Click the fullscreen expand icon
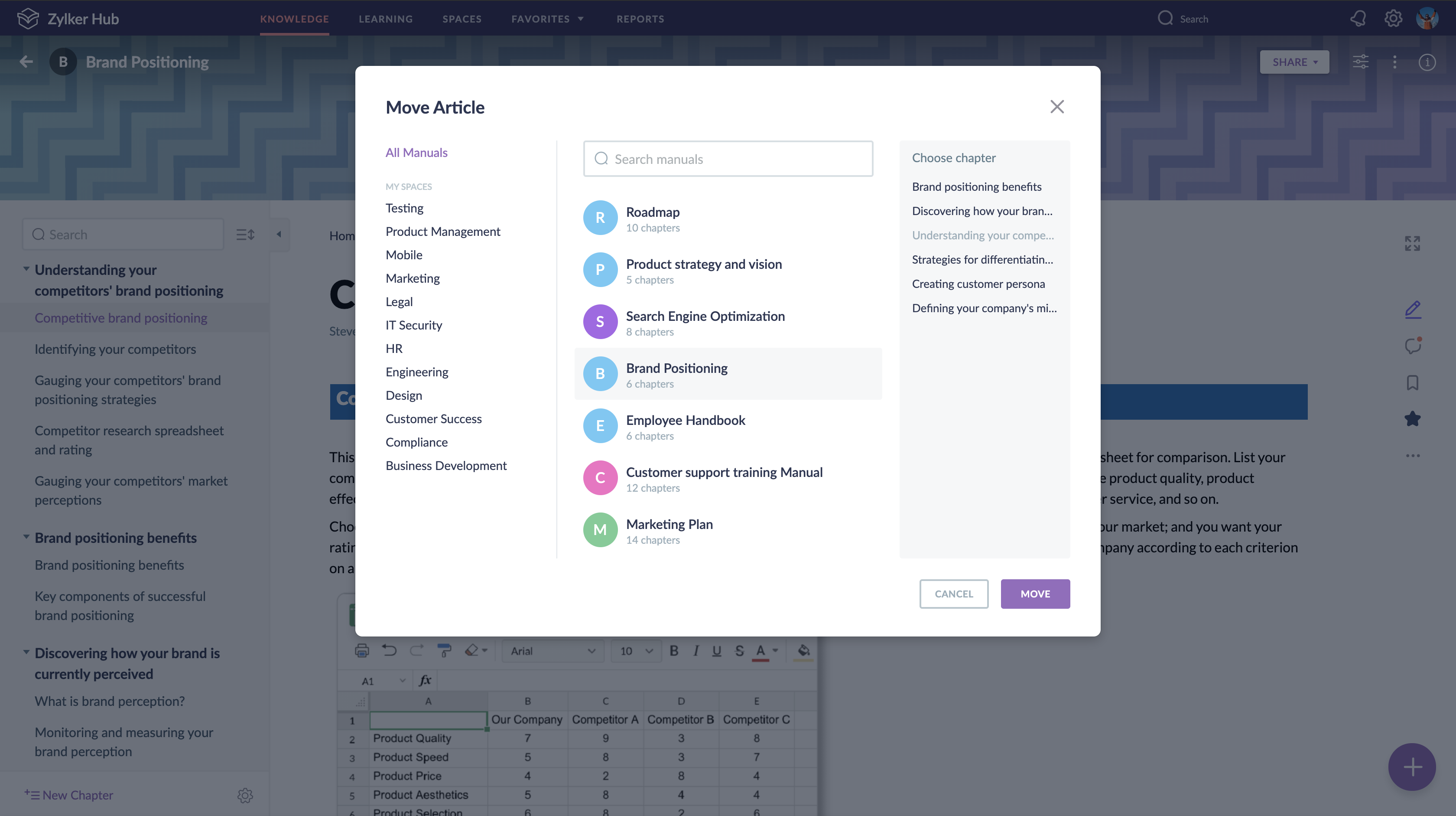Screen dimensions: 1456x816 1413,244
